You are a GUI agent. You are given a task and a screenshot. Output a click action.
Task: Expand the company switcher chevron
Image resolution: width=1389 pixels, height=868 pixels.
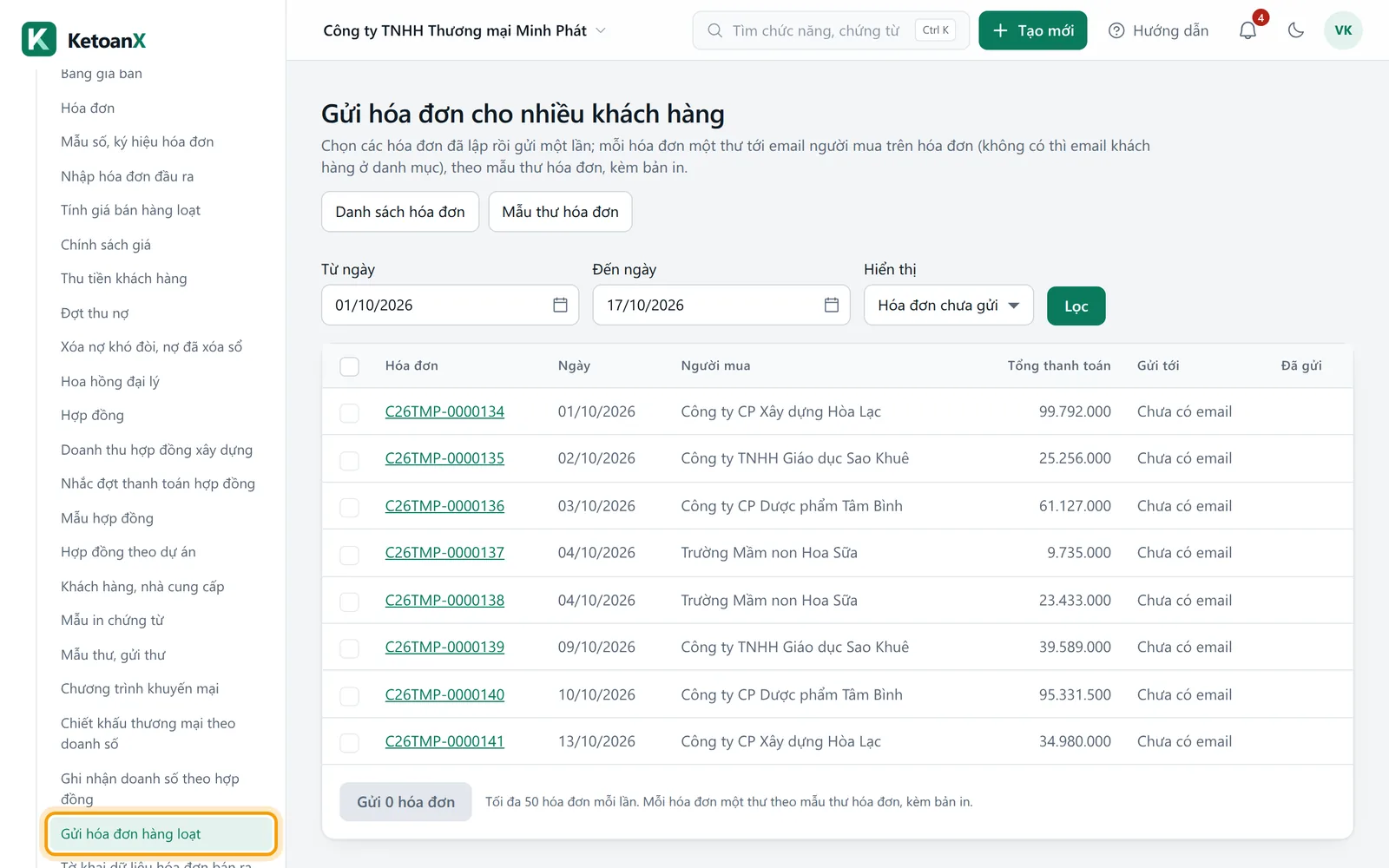click(x=601, y=30)
